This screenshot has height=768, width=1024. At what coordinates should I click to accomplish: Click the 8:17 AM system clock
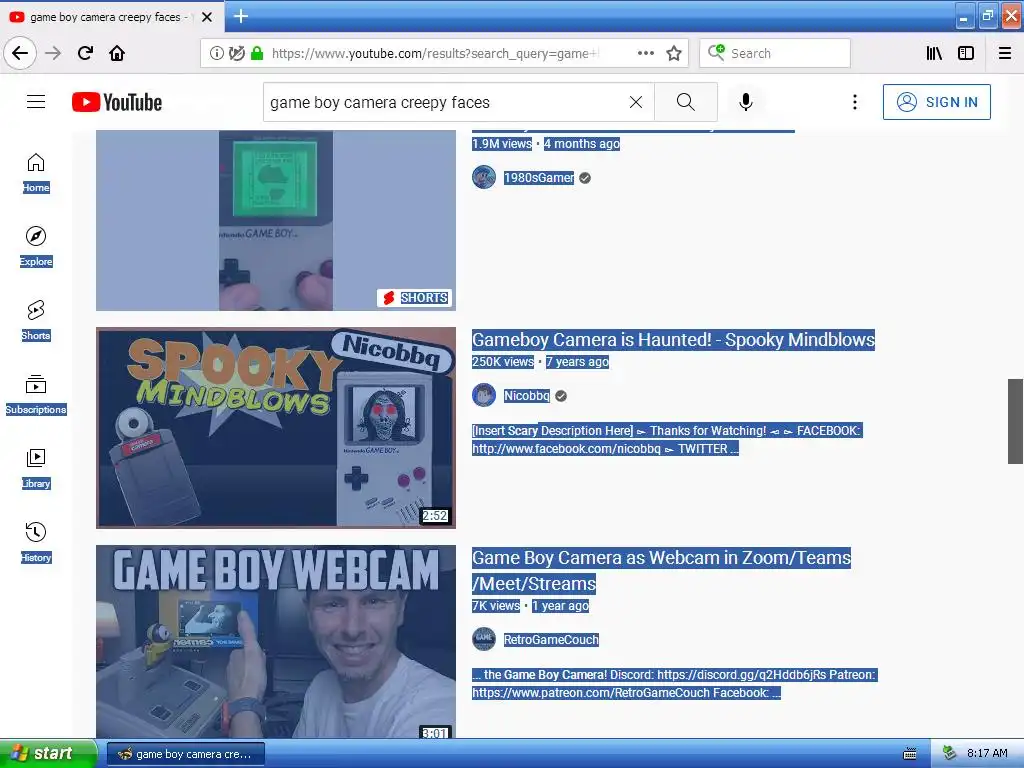tap(987, 753)
